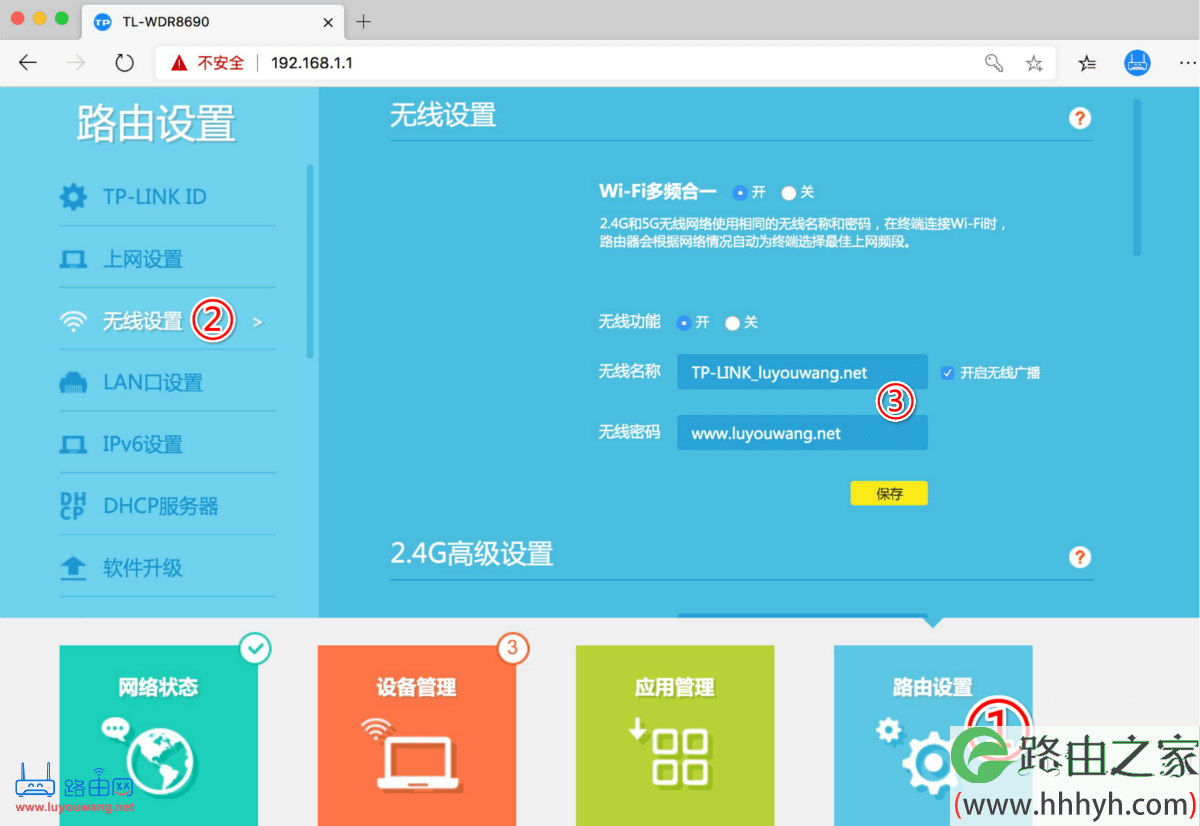Toggle the 开启无线广播 checkbox

pyautogui.click(x=947, y=373)
